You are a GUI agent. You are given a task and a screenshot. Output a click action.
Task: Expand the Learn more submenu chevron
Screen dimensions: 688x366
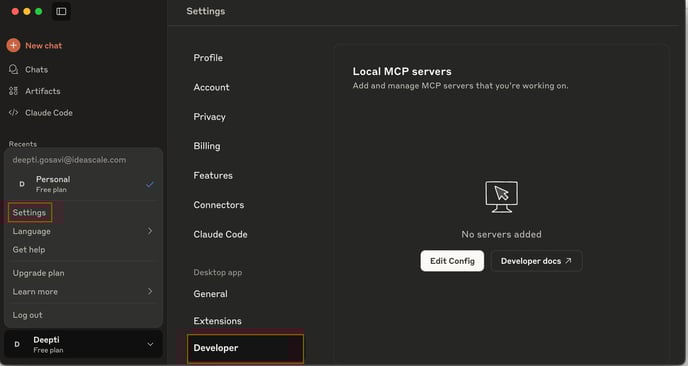tap(150, 291)
